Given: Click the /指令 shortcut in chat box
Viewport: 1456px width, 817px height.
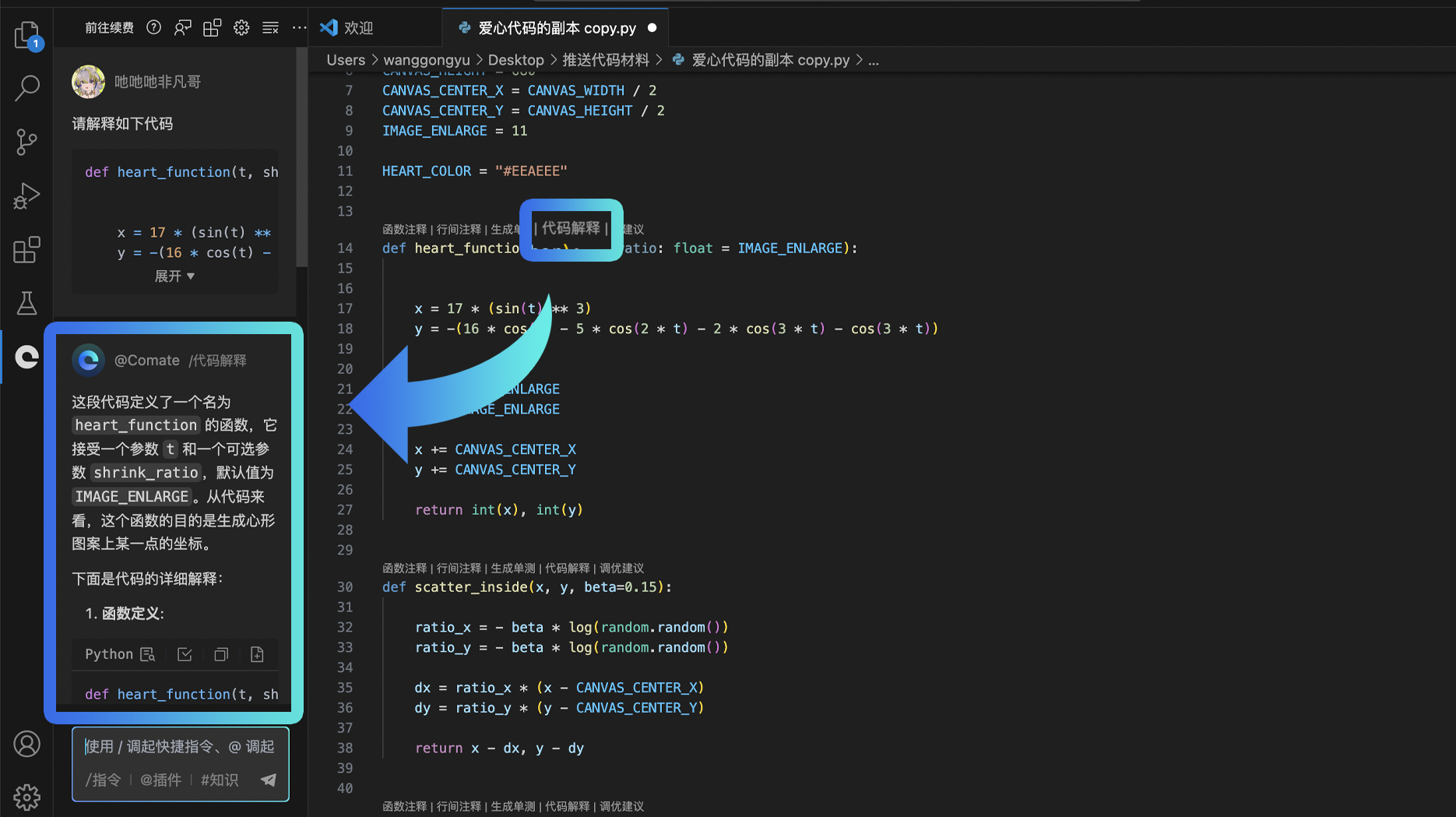Looking at the screenshot, I should click(103, 780).
